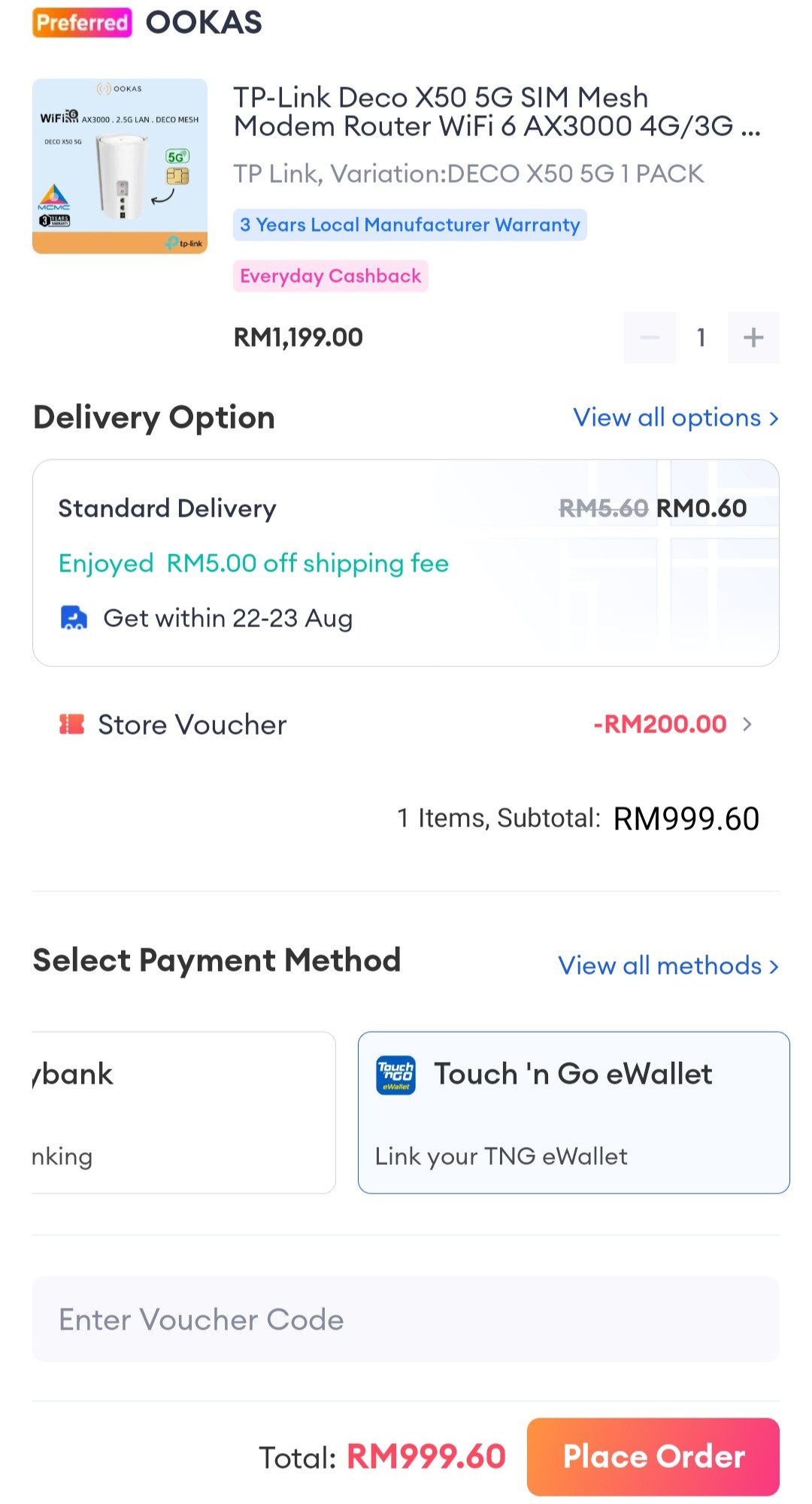Open the OOKAS store name
Viewport: 812px width, 1504px height.
coord(204,23)
